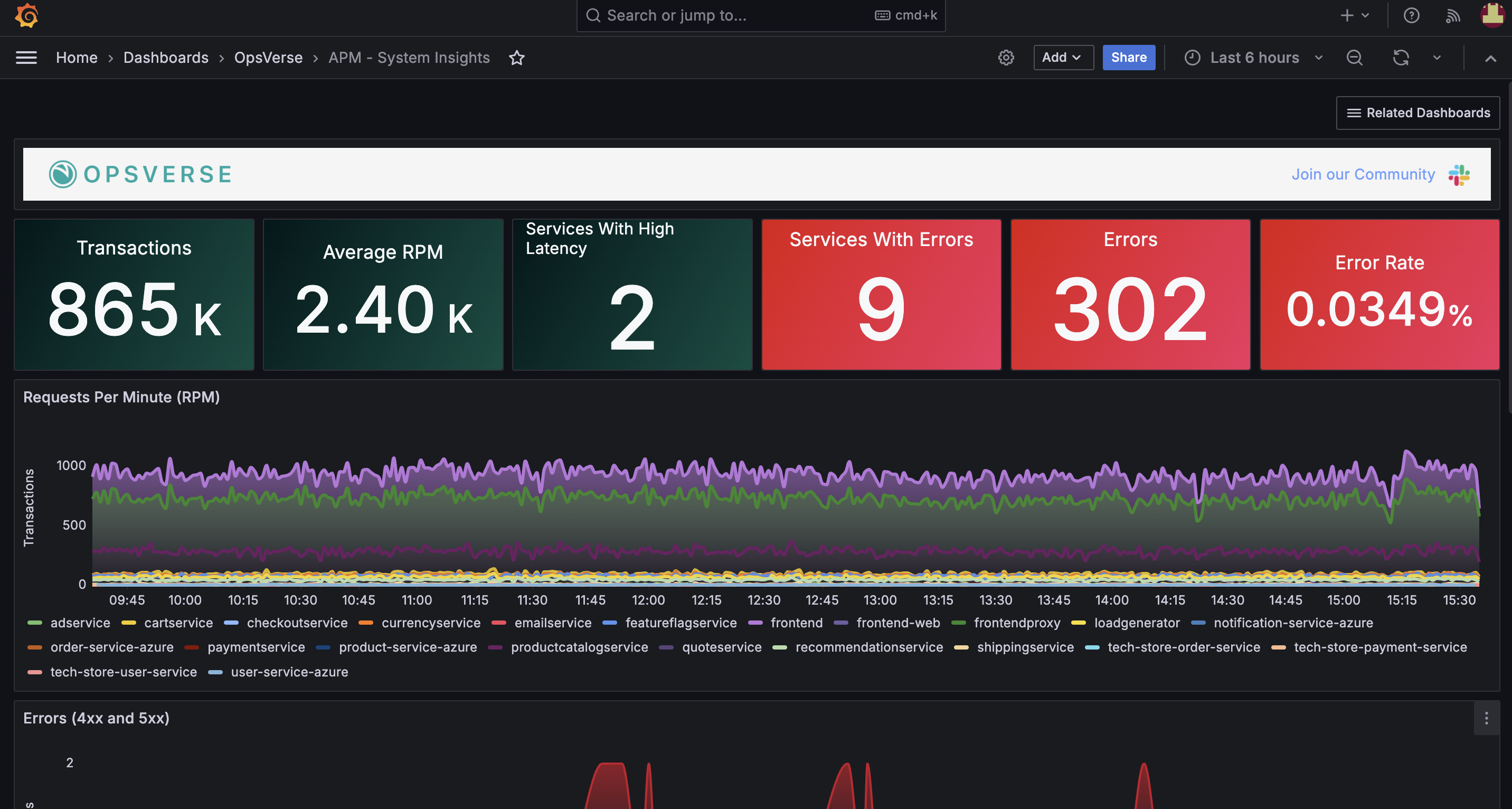Toggle checkoutservice series in legend

click(x=297, y=623)
